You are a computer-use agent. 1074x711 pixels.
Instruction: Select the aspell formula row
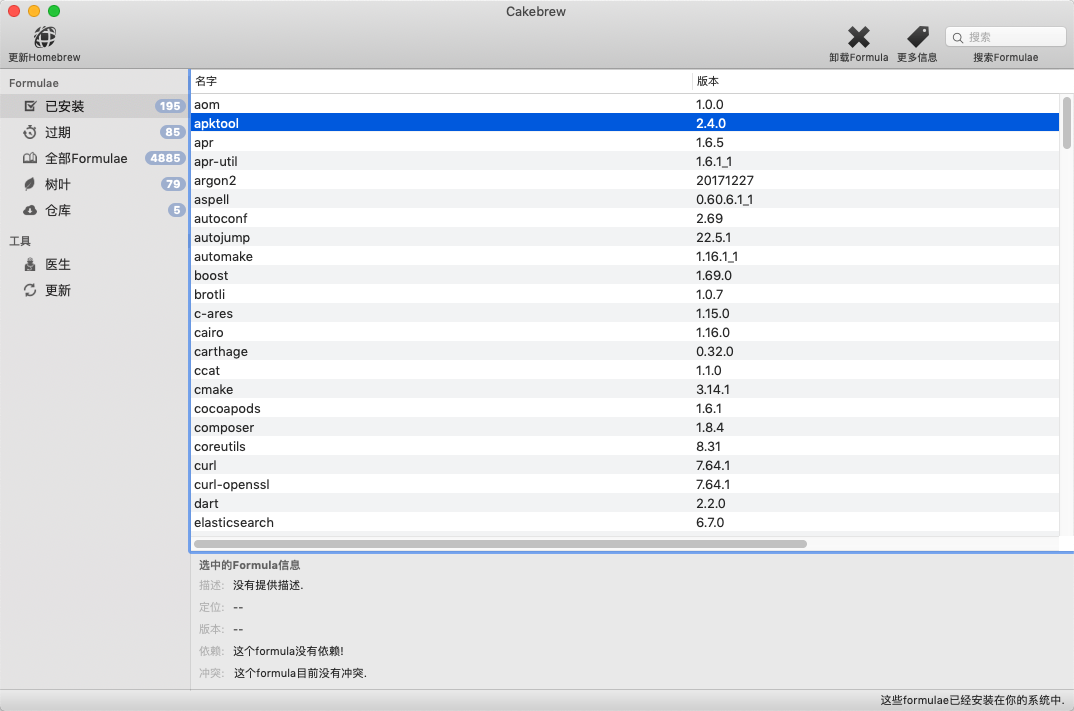(x=625, y=199)
